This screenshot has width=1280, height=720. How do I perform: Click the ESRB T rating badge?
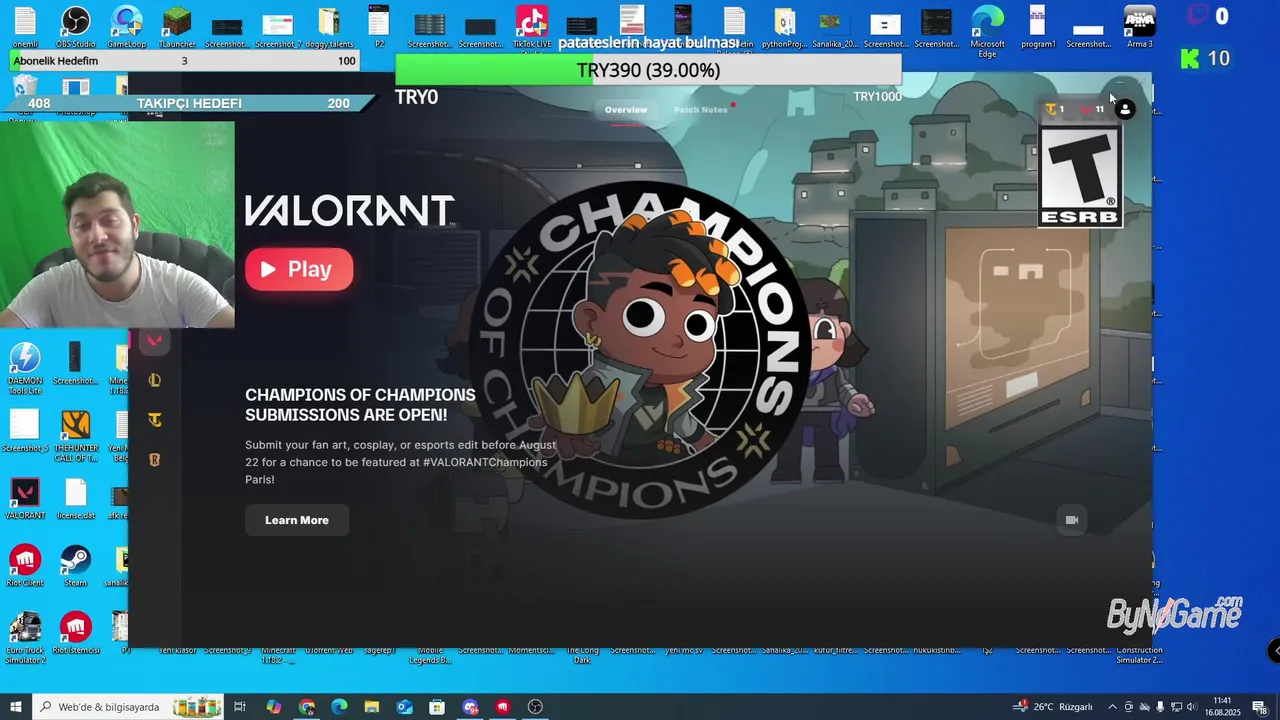click(1080, 176)
